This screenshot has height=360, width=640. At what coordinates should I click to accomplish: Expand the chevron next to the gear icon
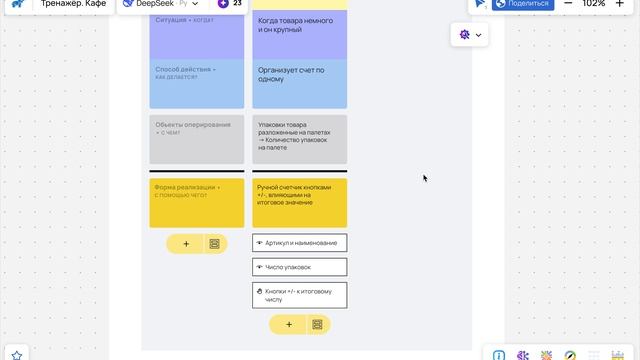click(478, 35)
